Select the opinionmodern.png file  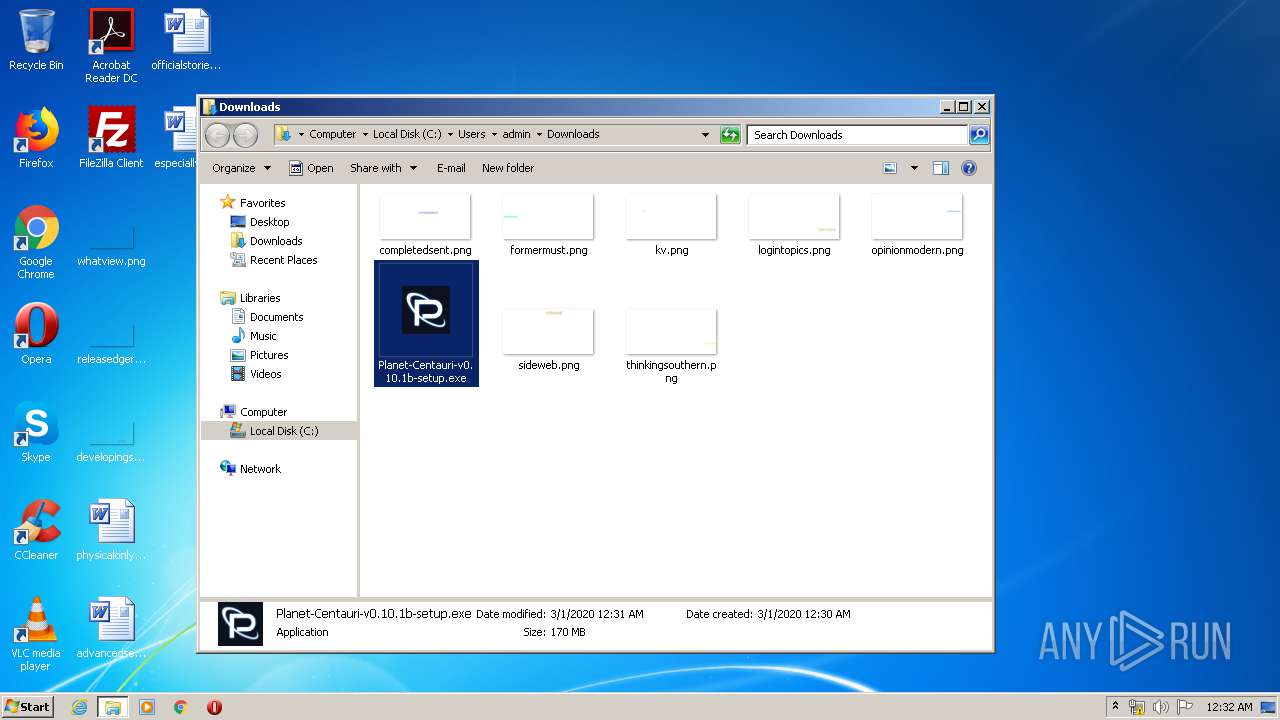(x=917, y=226)
